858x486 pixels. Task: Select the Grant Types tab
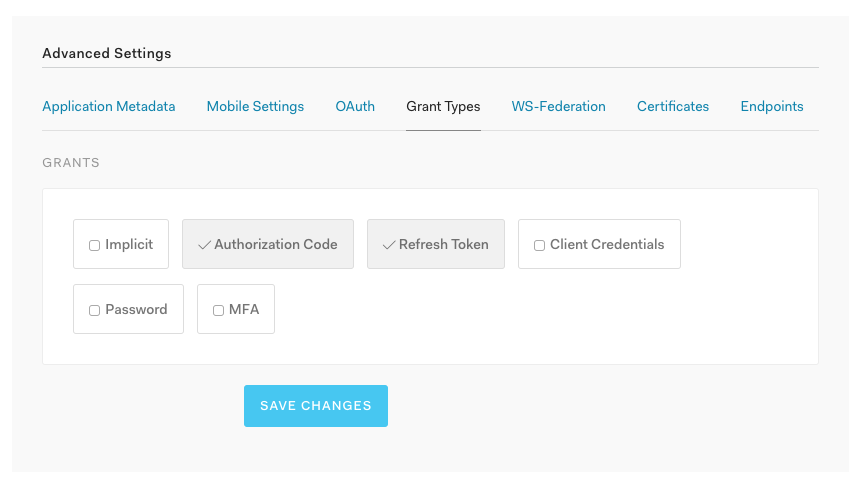point(443,106)
